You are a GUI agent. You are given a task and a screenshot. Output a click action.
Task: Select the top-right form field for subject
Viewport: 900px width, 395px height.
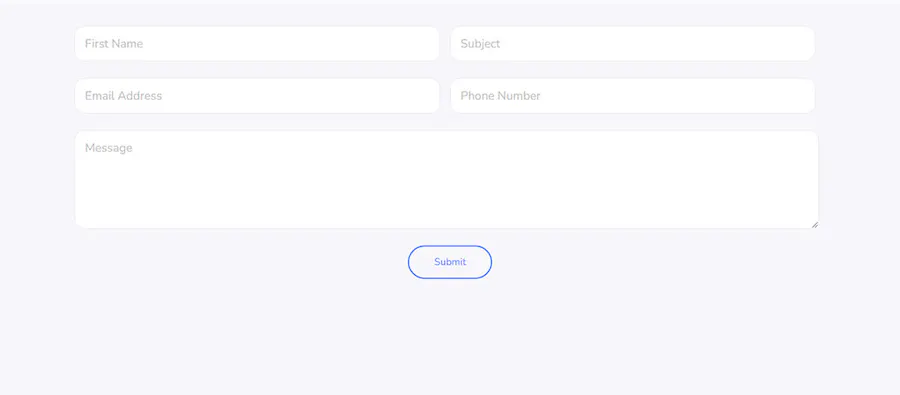pyautogui.click(x=633, y=44)
